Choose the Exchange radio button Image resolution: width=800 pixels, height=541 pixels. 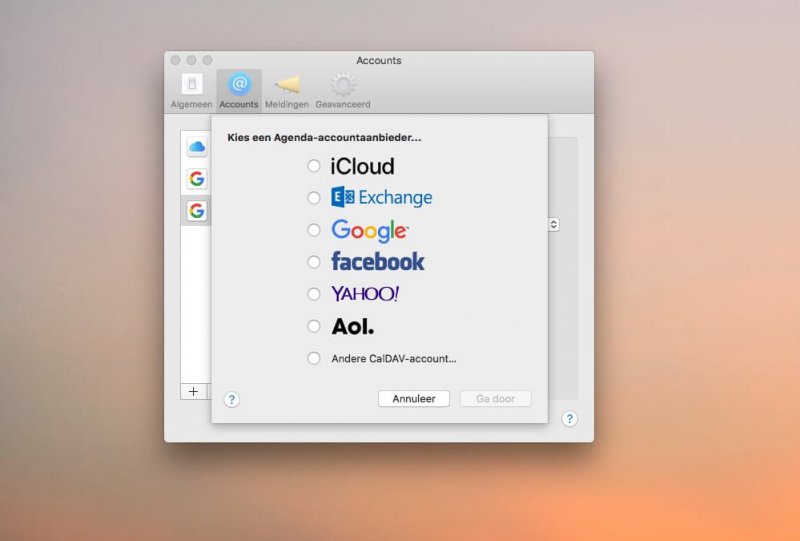coord(314,198)
